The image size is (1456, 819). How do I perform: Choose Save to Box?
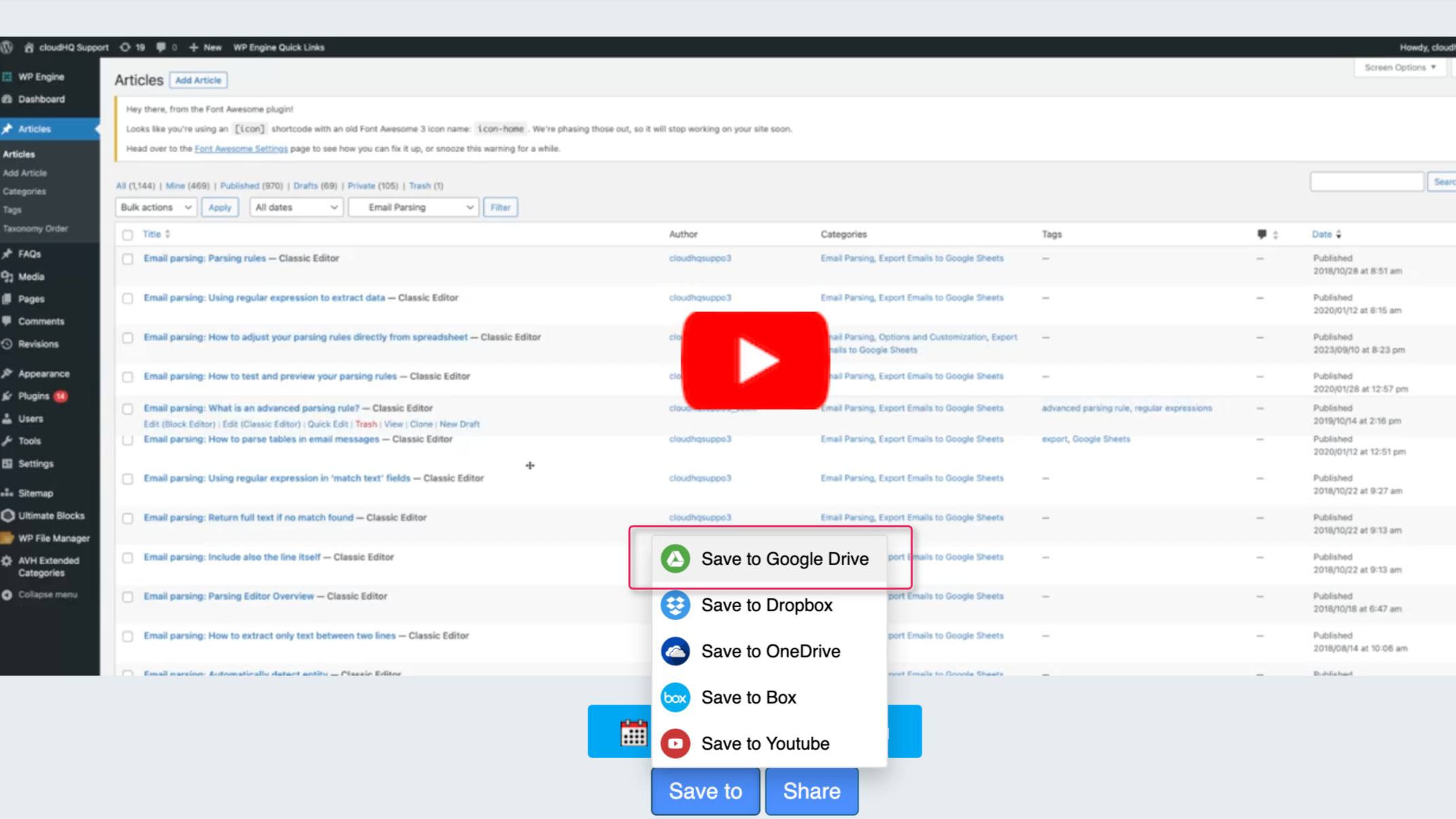click(x=769, y=697)
